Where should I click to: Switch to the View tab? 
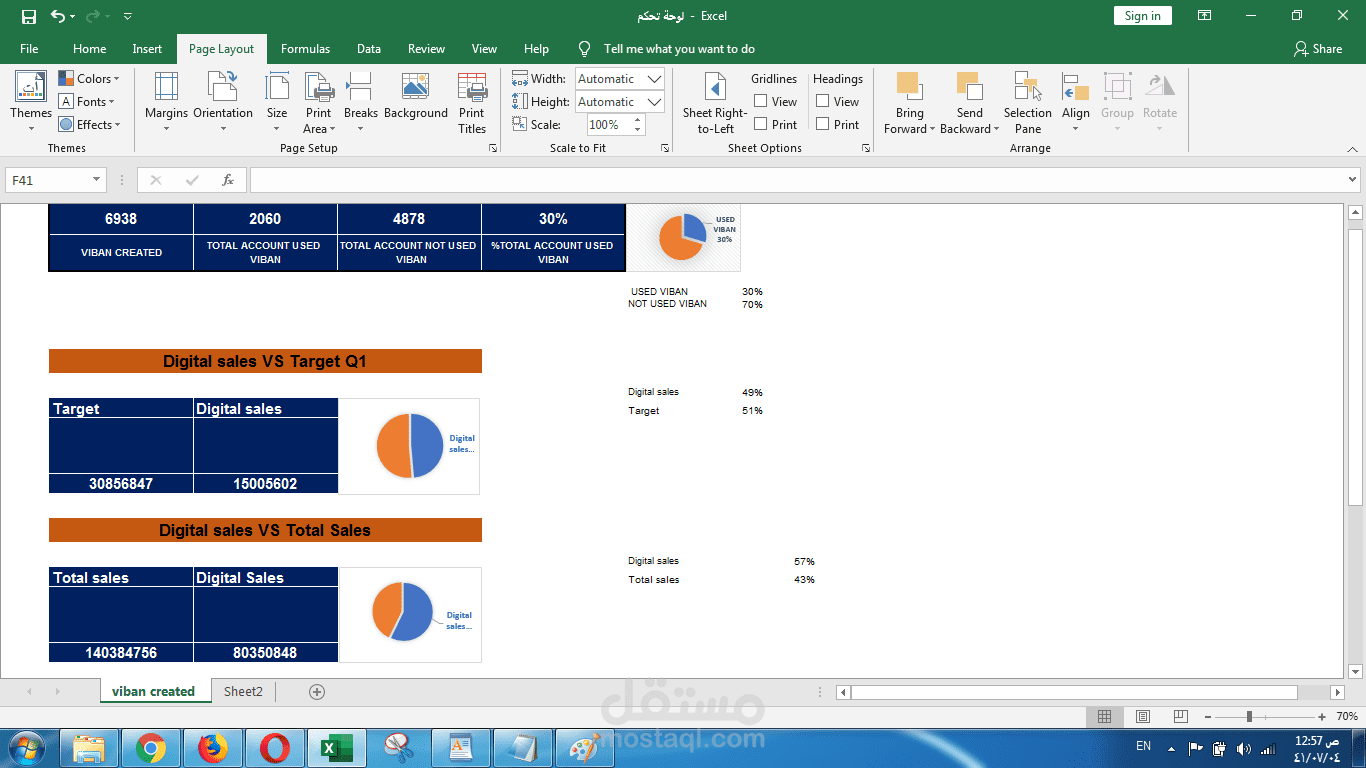[x=484, y=49]
